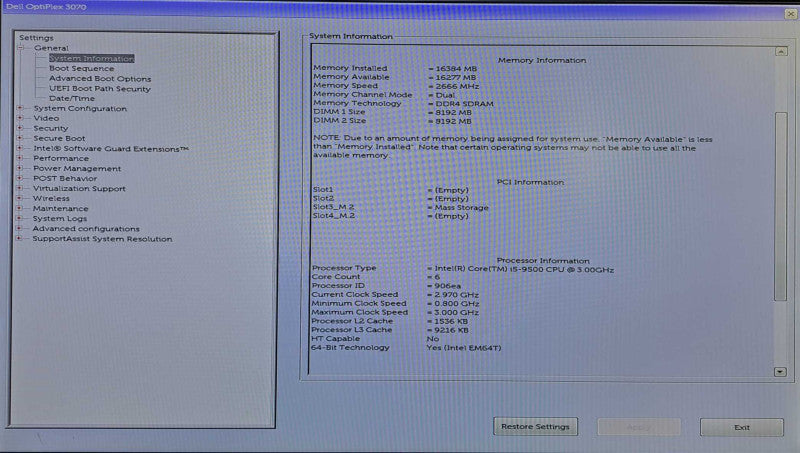Click the Memory Channel Mode row
This screenshot has height=453, width=800.
(x=384, y=95)
